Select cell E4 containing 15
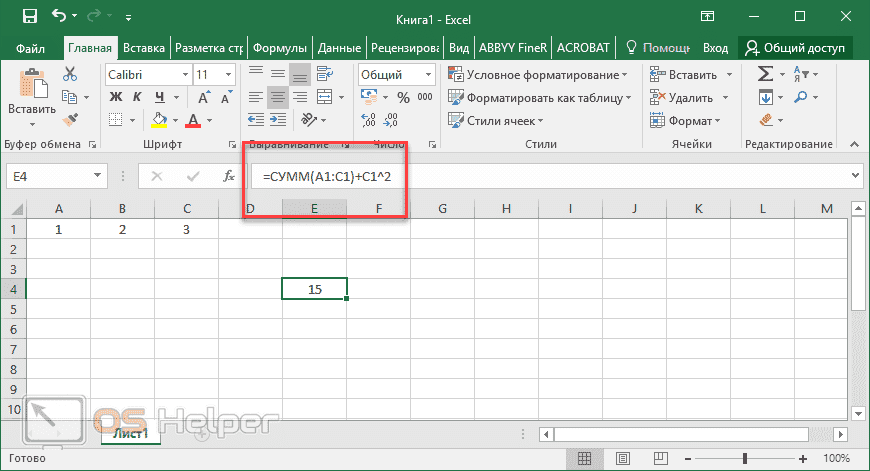The height and width of the screenshot is (471, 870). point(315,289)
